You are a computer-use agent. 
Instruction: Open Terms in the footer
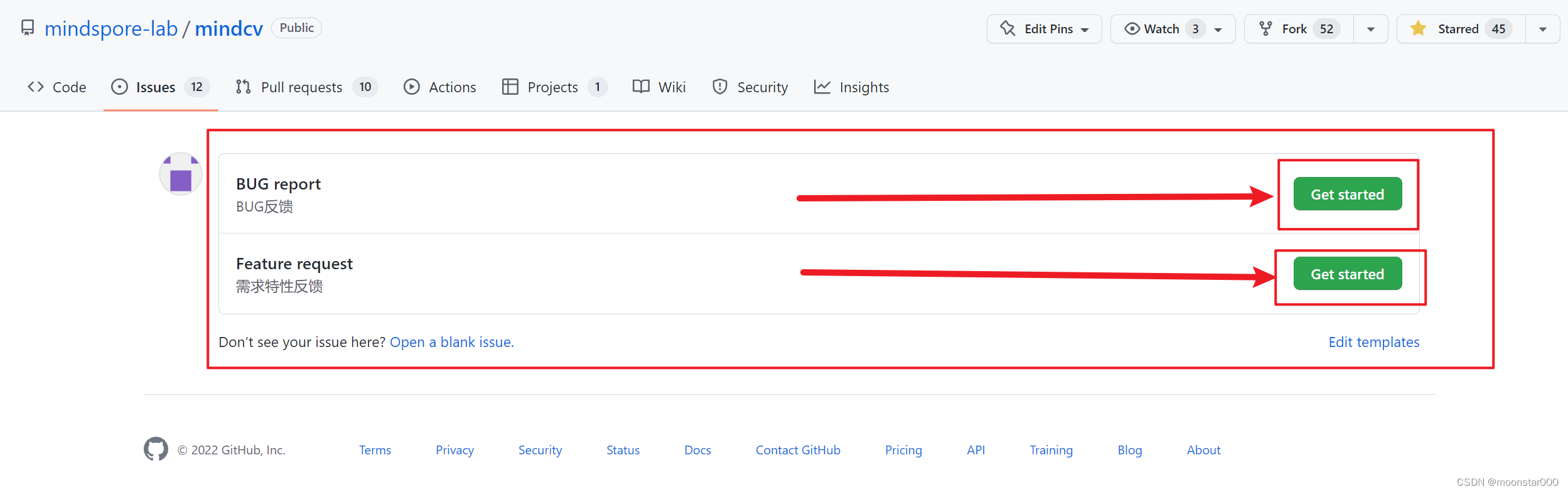pos(375,450)
